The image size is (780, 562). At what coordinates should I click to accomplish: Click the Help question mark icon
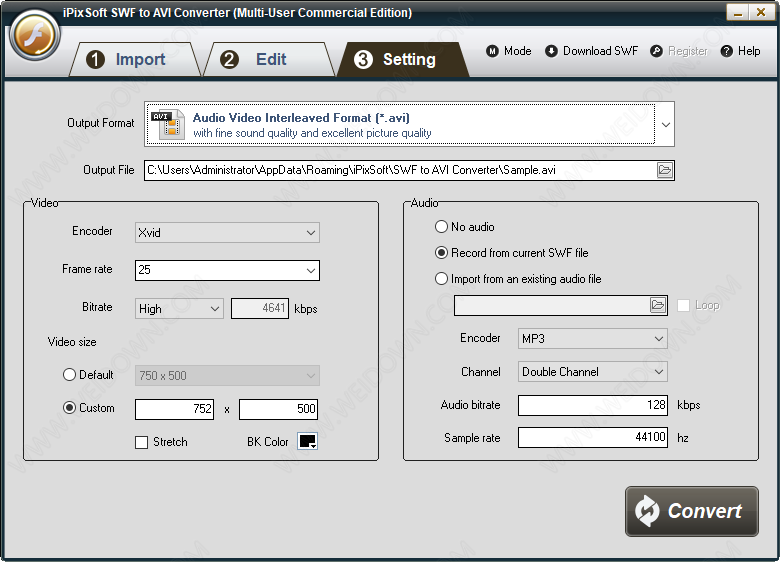(x=726, y=51)
